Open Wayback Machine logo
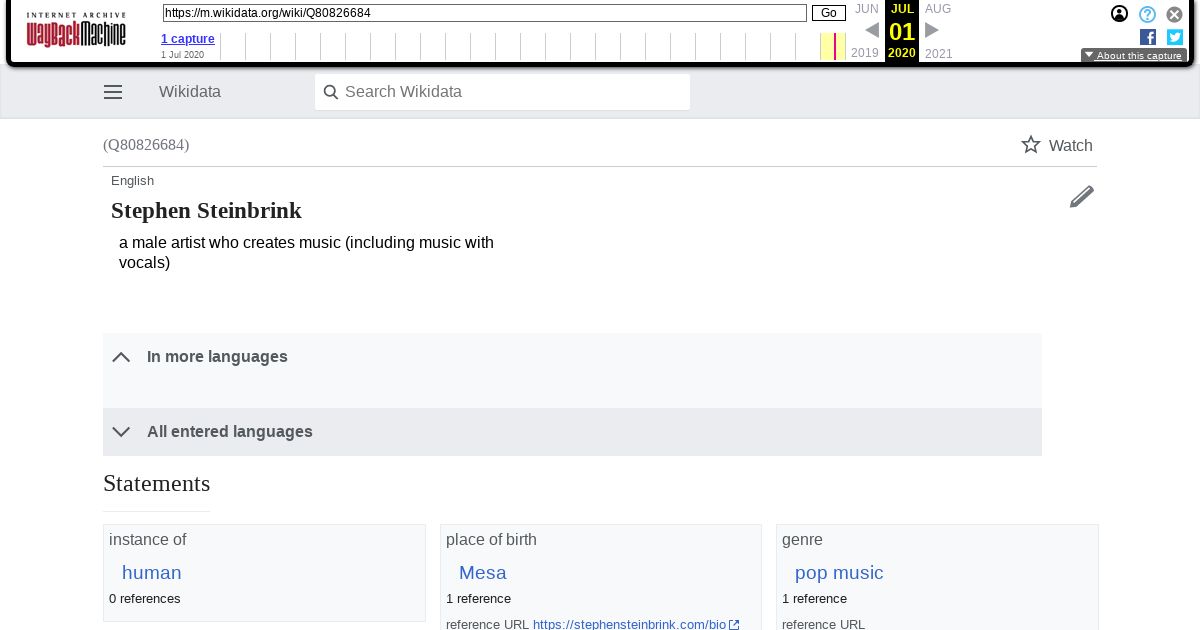1200x630 pixels. click(76, 30)
